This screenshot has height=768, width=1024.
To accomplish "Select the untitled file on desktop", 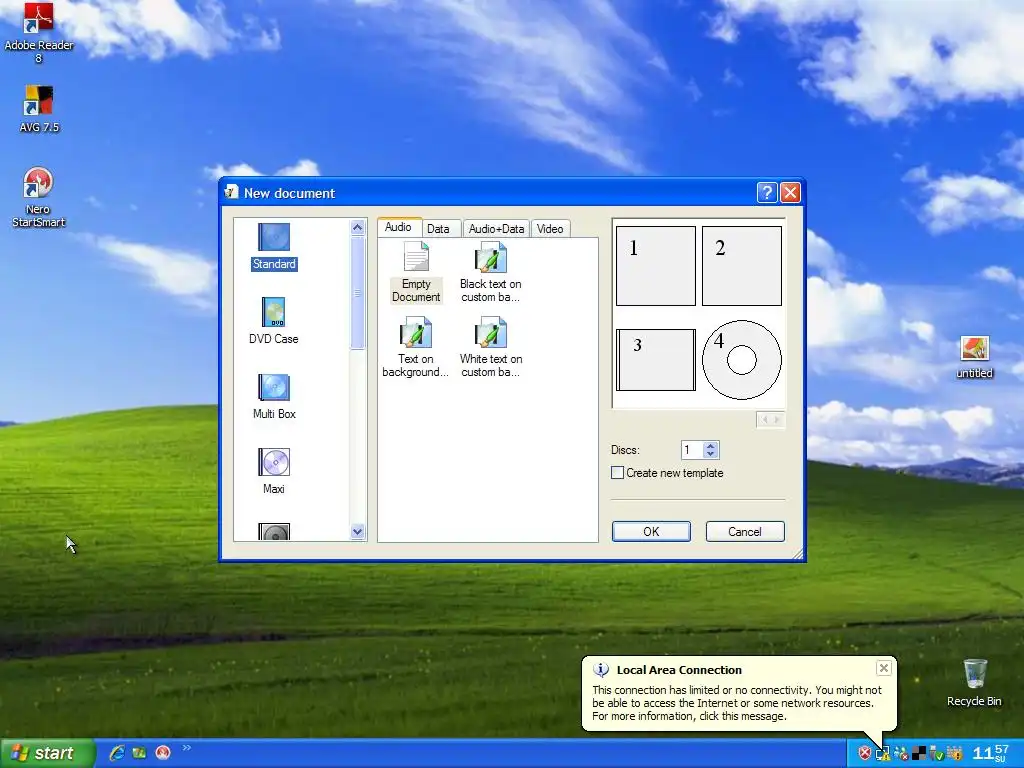I will [974, 357].
